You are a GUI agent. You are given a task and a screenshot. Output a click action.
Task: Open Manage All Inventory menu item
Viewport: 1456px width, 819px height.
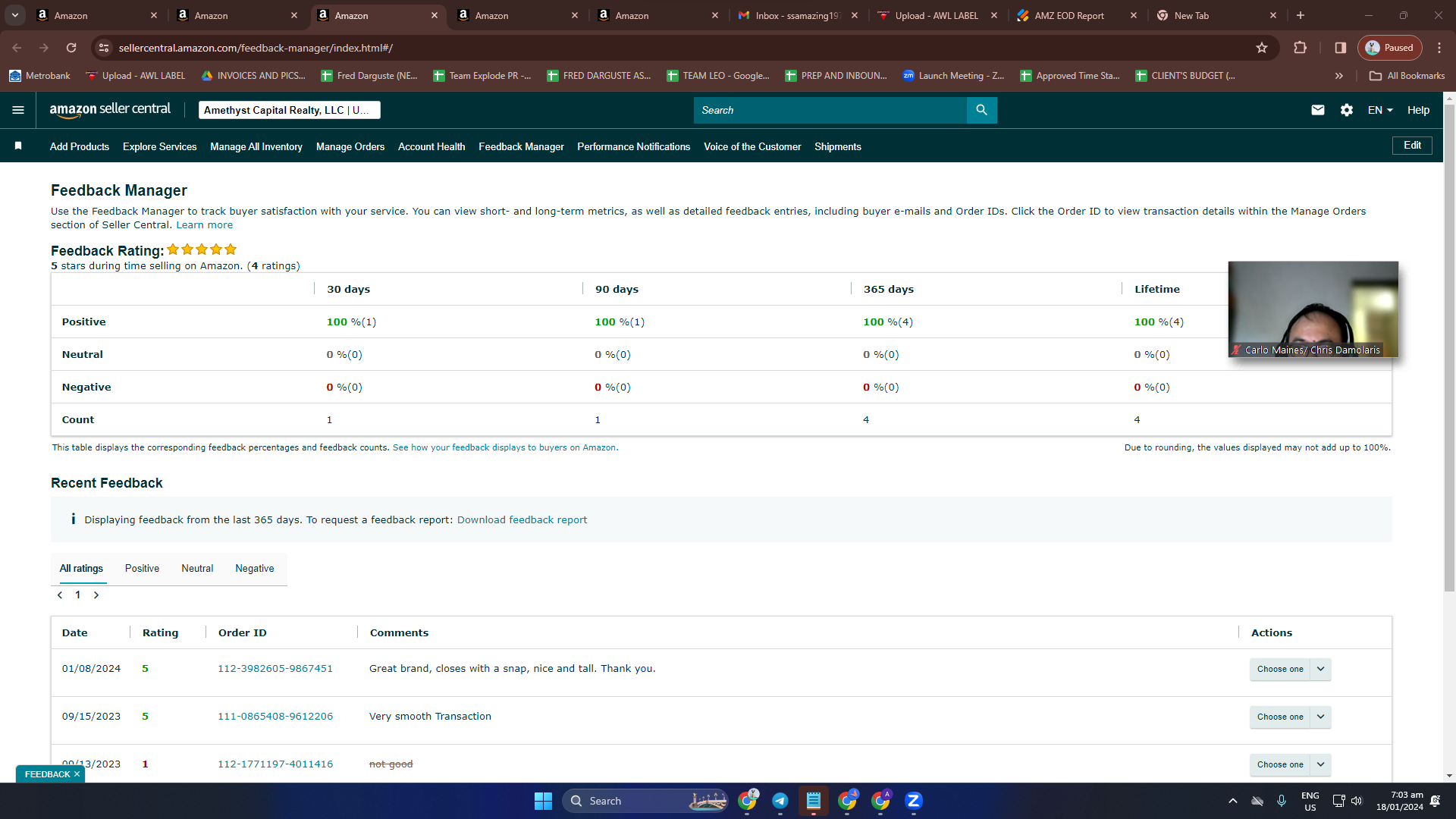coord(256,146)
